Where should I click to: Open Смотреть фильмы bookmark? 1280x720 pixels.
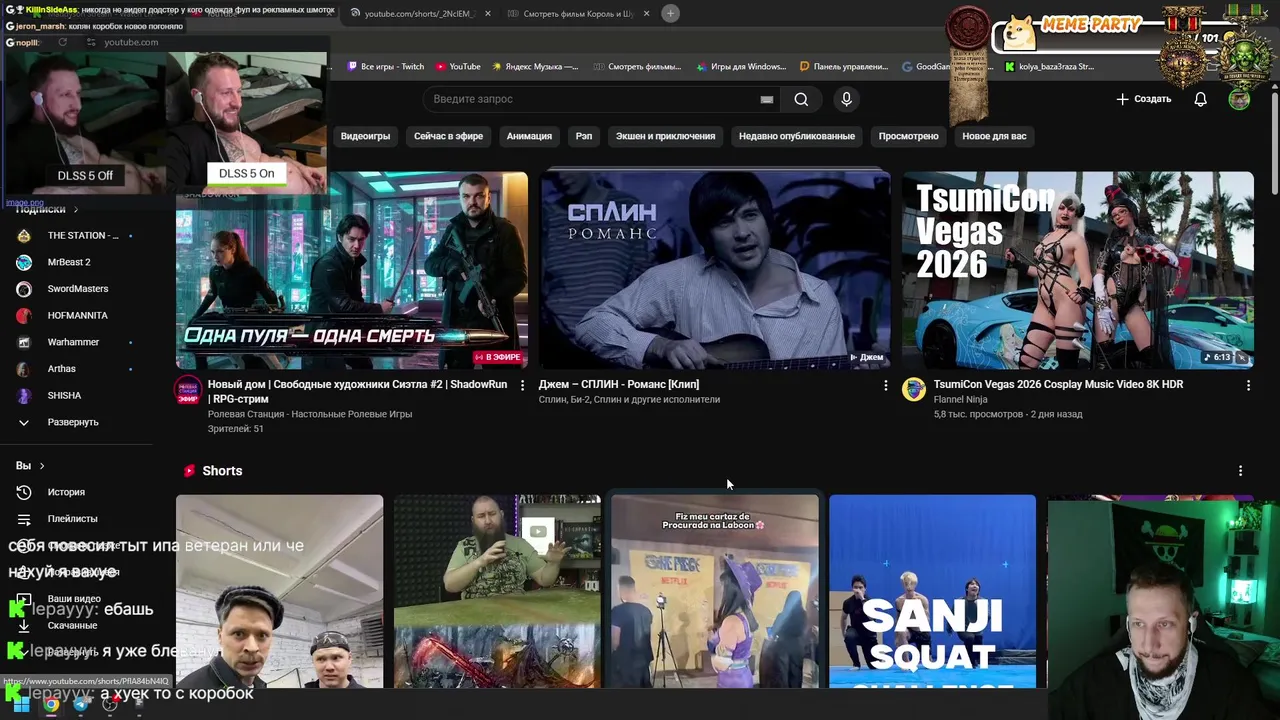[x=637, y=67]
